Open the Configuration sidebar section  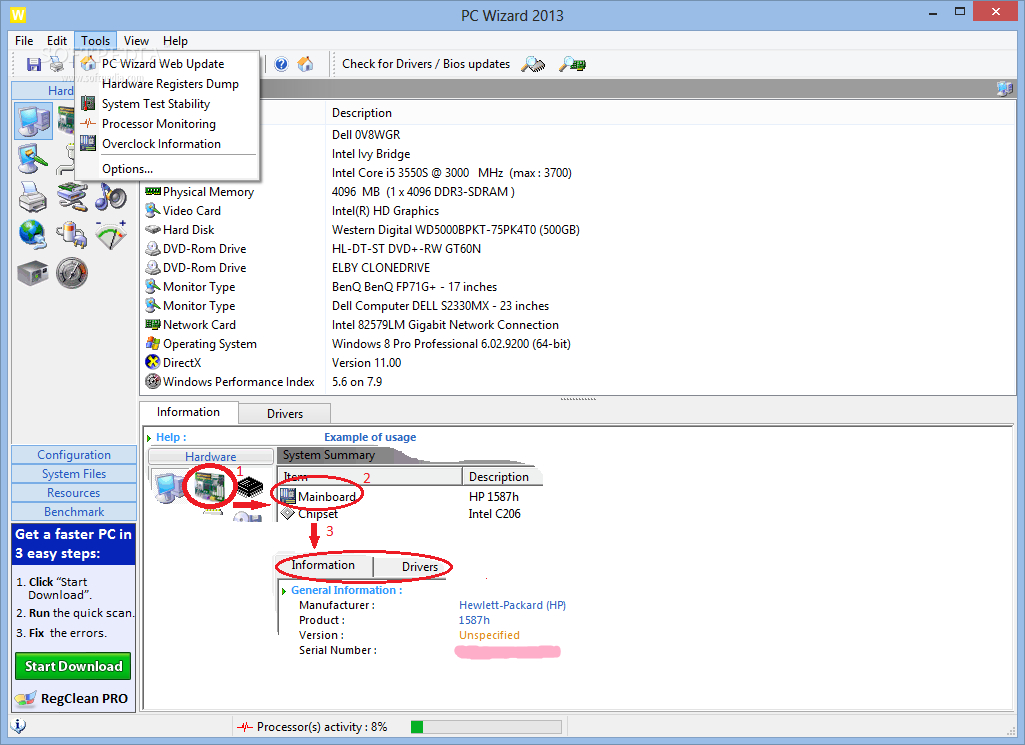(74, 455)
